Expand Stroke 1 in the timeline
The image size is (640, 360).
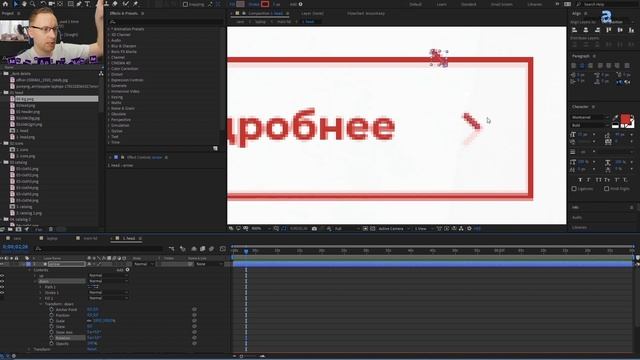[x=41, y=293]
